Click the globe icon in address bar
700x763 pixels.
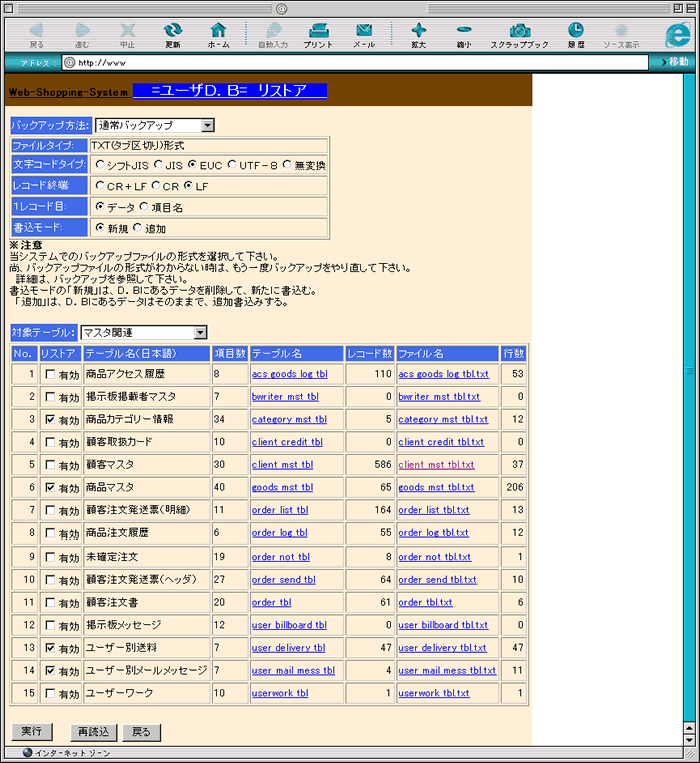click(x=70, y=62)
